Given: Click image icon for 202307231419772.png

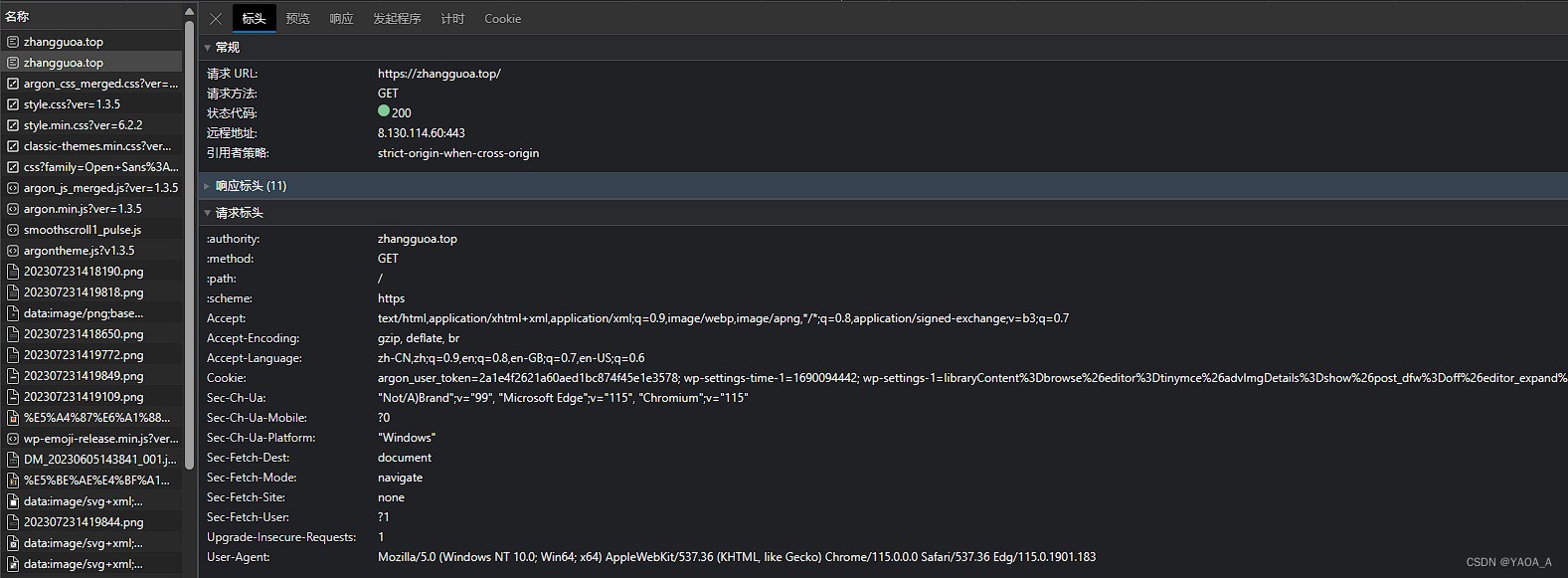Looking at the screenshot, I should (x=13, y=355).
